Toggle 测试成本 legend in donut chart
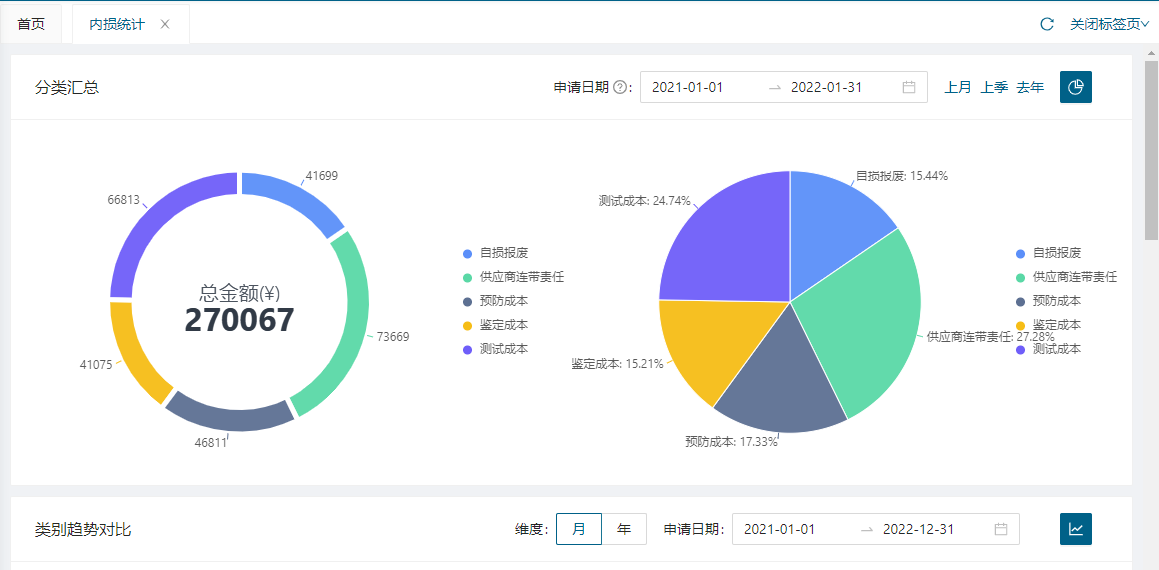 [503, 349]
